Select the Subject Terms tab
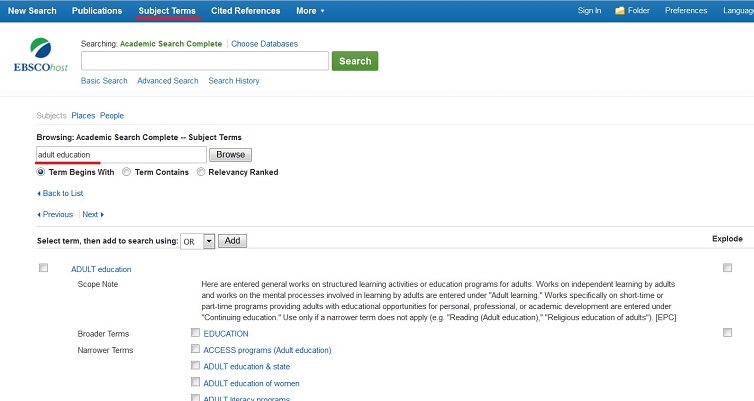This screenshot has width=754, height=401. [x=167, y=11]
